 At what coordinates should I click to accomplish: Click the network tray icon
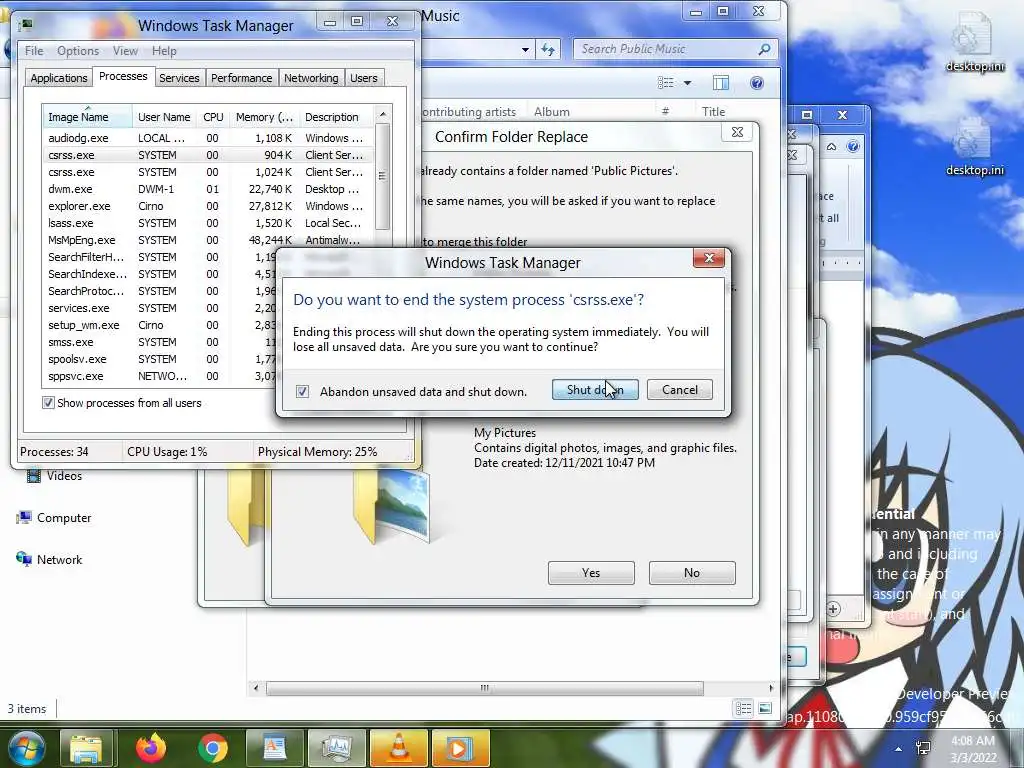(923, 748)
